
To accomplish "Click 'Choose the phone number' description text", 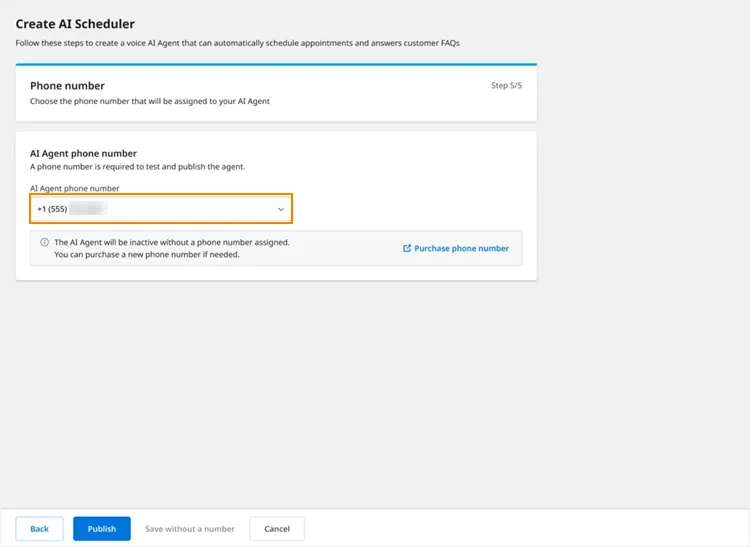I will pyautogui.click(x=150, y=101).
